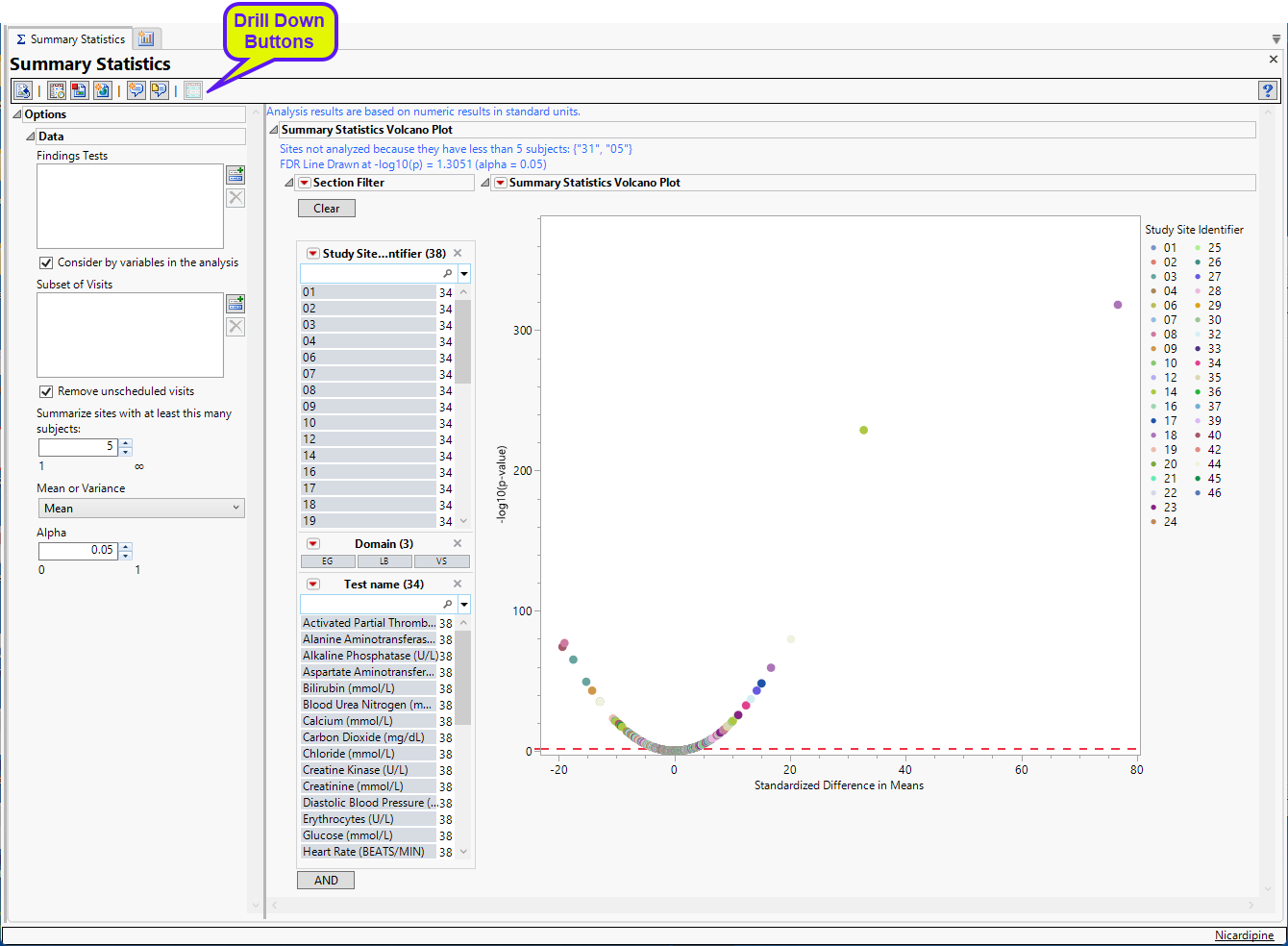Screen dimensions: 1288x946
Task: Click the Nicardipine link in the status bar
Action: click(x=1244, y=934)
